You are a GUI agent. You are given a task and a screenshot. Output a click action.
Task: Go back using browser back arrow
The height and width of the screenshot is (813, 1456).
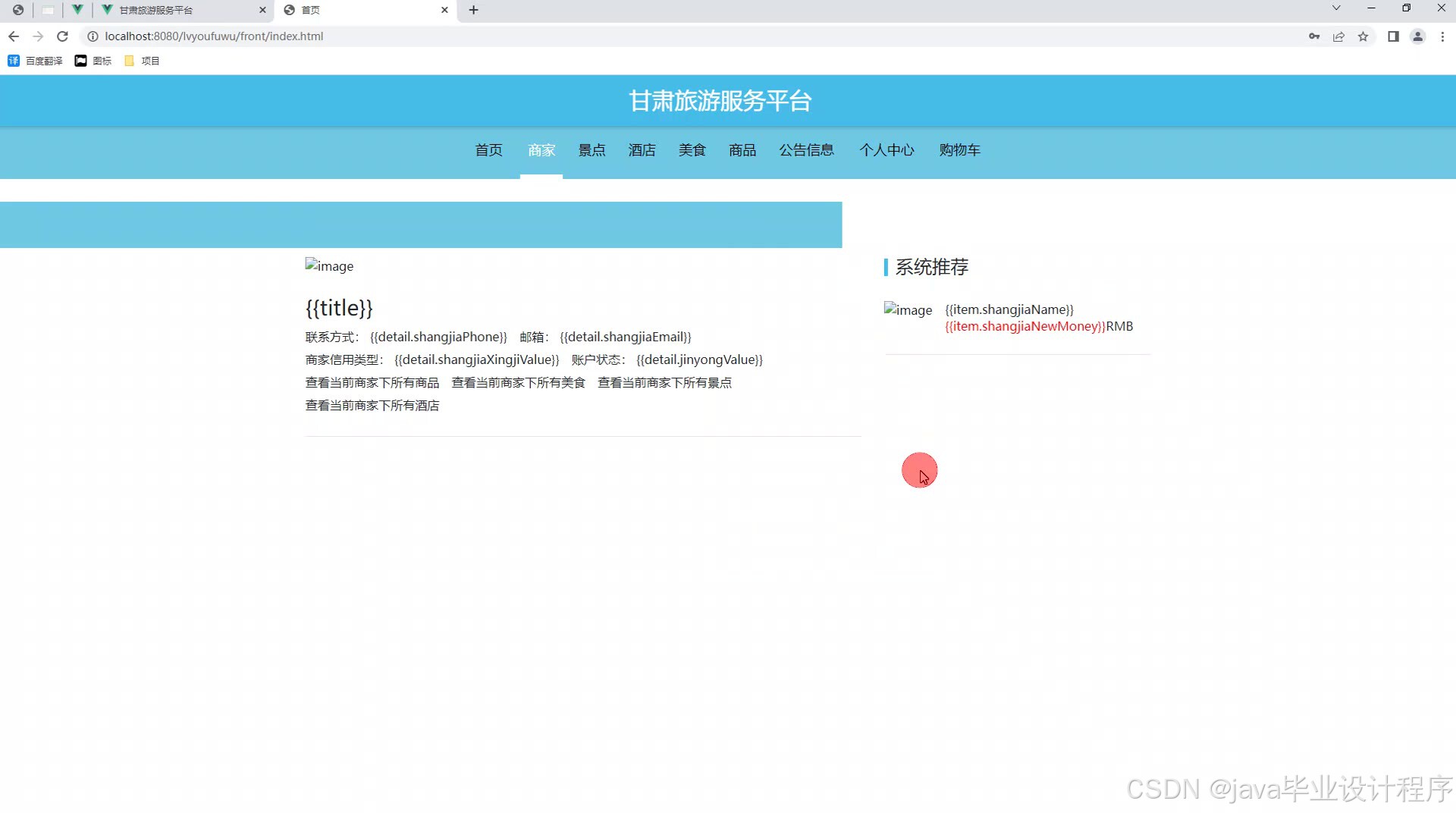click(x=14, y=36)
